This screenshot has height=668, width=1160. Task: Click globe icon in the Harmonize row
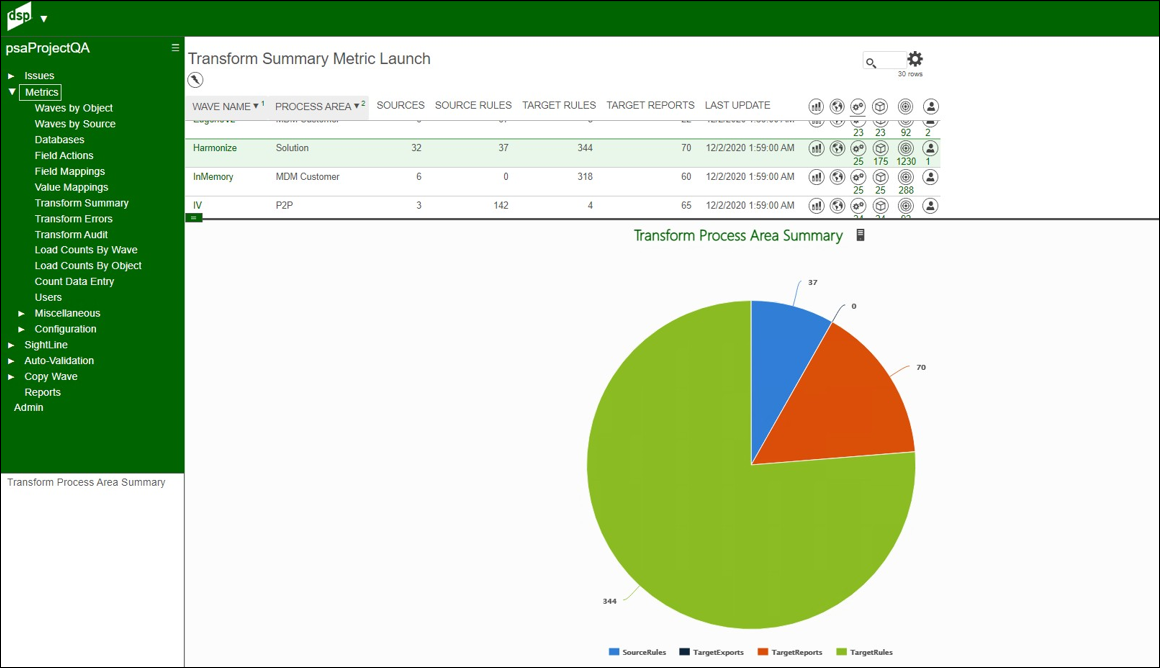coord(837,148)
